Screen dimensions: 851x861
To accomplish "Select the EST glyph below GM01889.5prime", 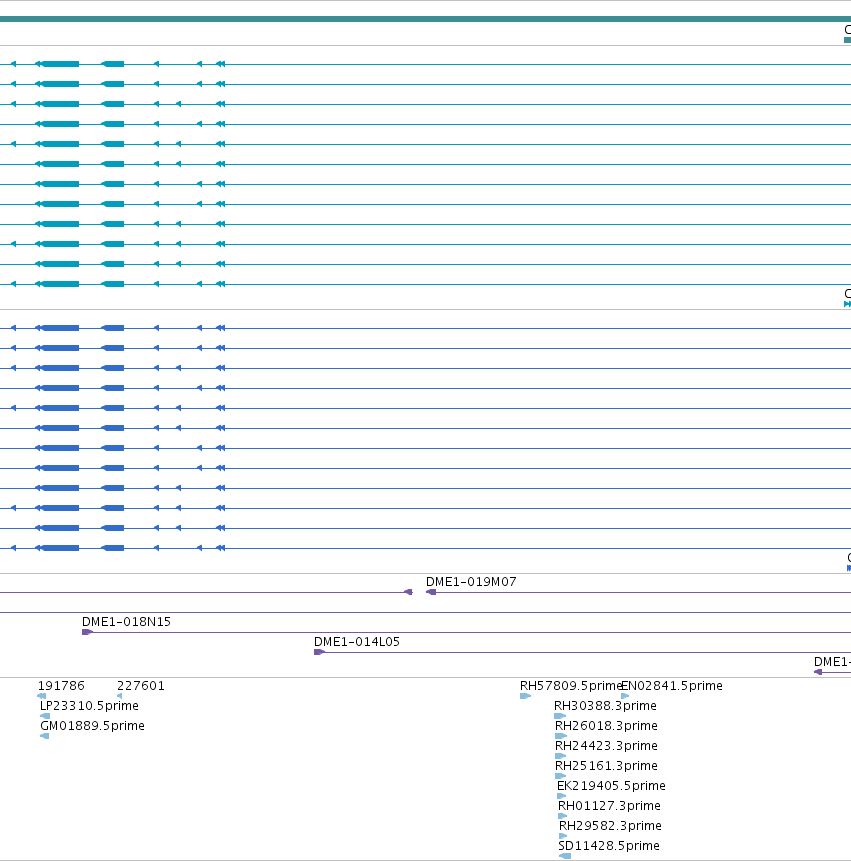I will [x=45, y=736].
